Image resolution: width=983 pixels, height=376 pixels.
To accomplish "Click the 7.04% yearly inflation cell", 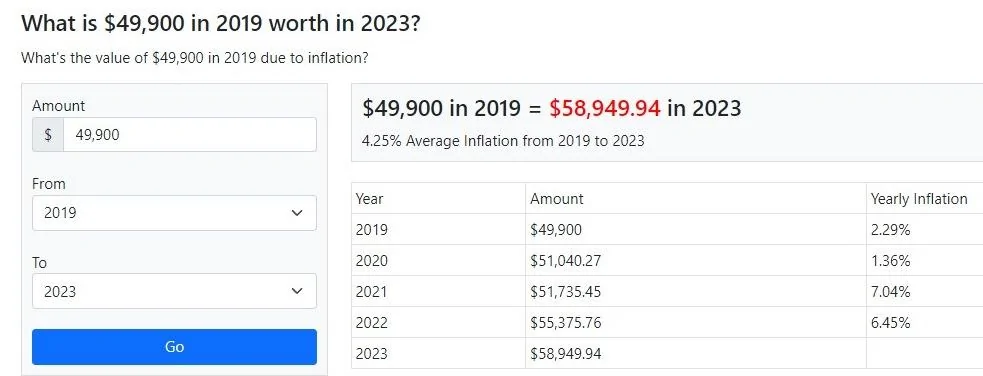I will click(x=924, y=291).
